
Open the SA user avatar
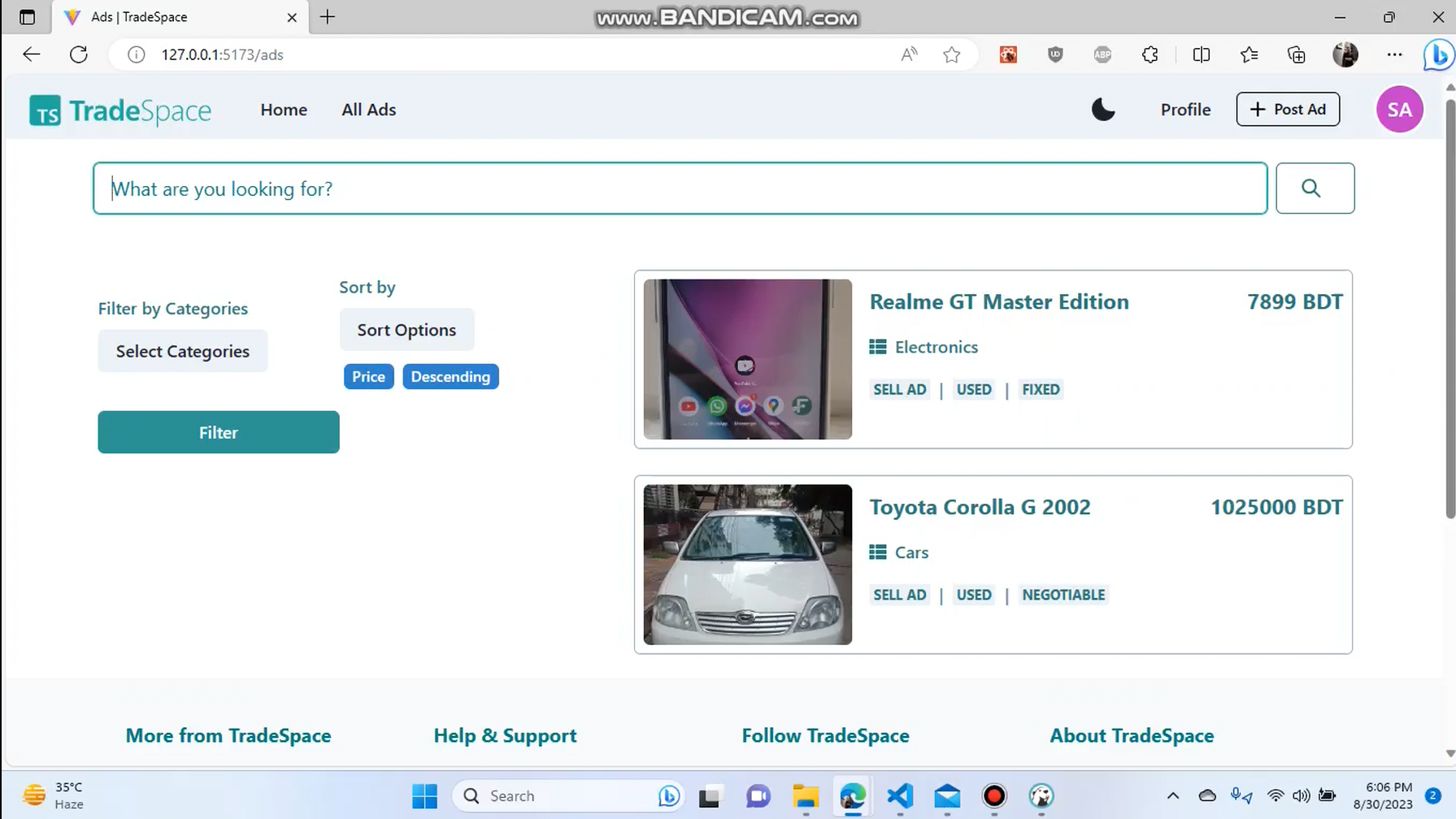[1399, 110]
